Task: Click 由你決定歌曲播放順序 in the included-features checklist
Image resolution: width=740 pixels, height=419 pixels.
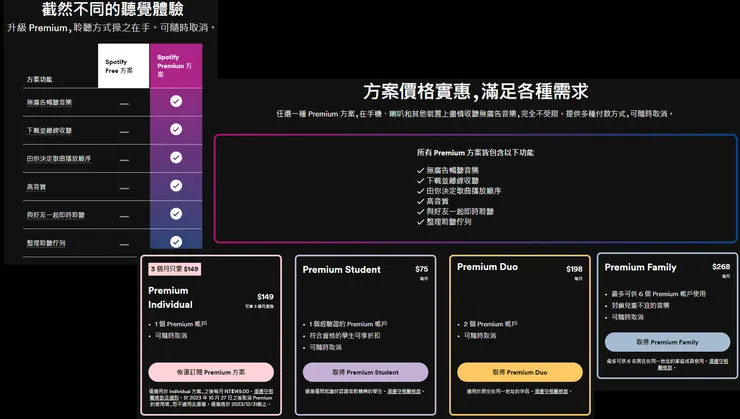Action: click(463, 191)
